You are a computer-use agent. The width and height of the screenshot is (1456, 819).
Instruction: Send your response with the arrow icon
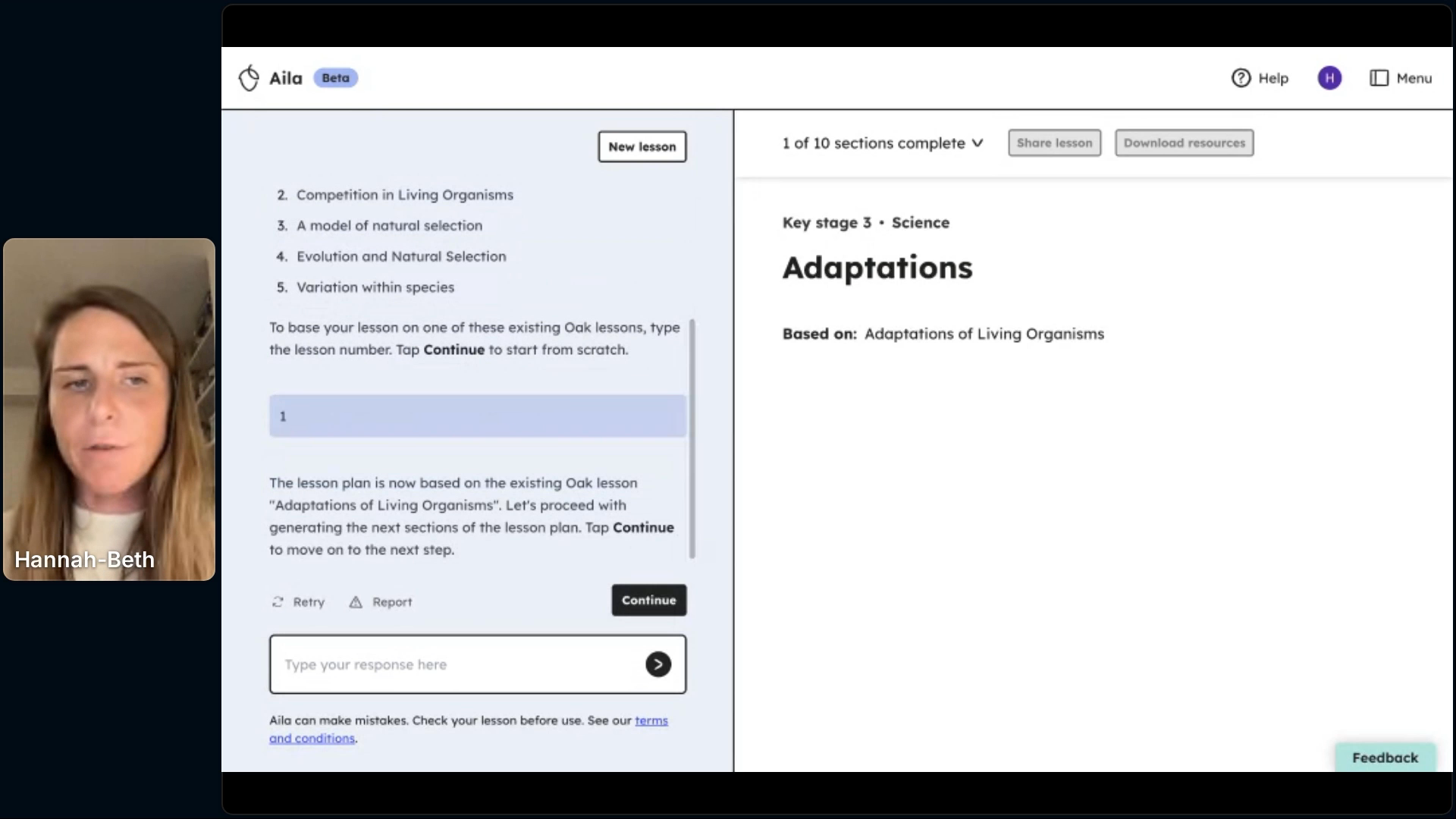(657, 664)
